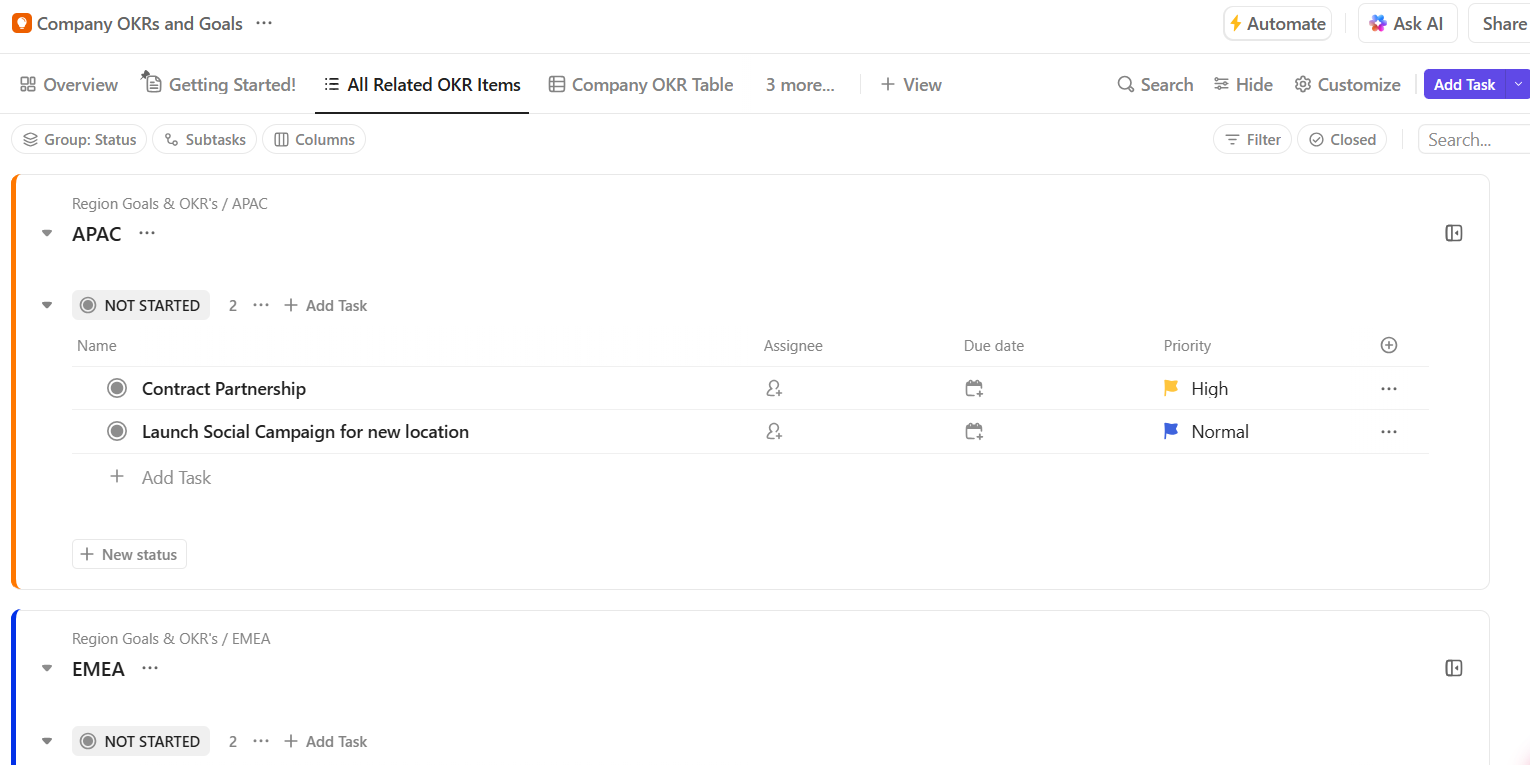Add a new column with plus icon
This screenshot has width=1530, height=765.
1388,345
